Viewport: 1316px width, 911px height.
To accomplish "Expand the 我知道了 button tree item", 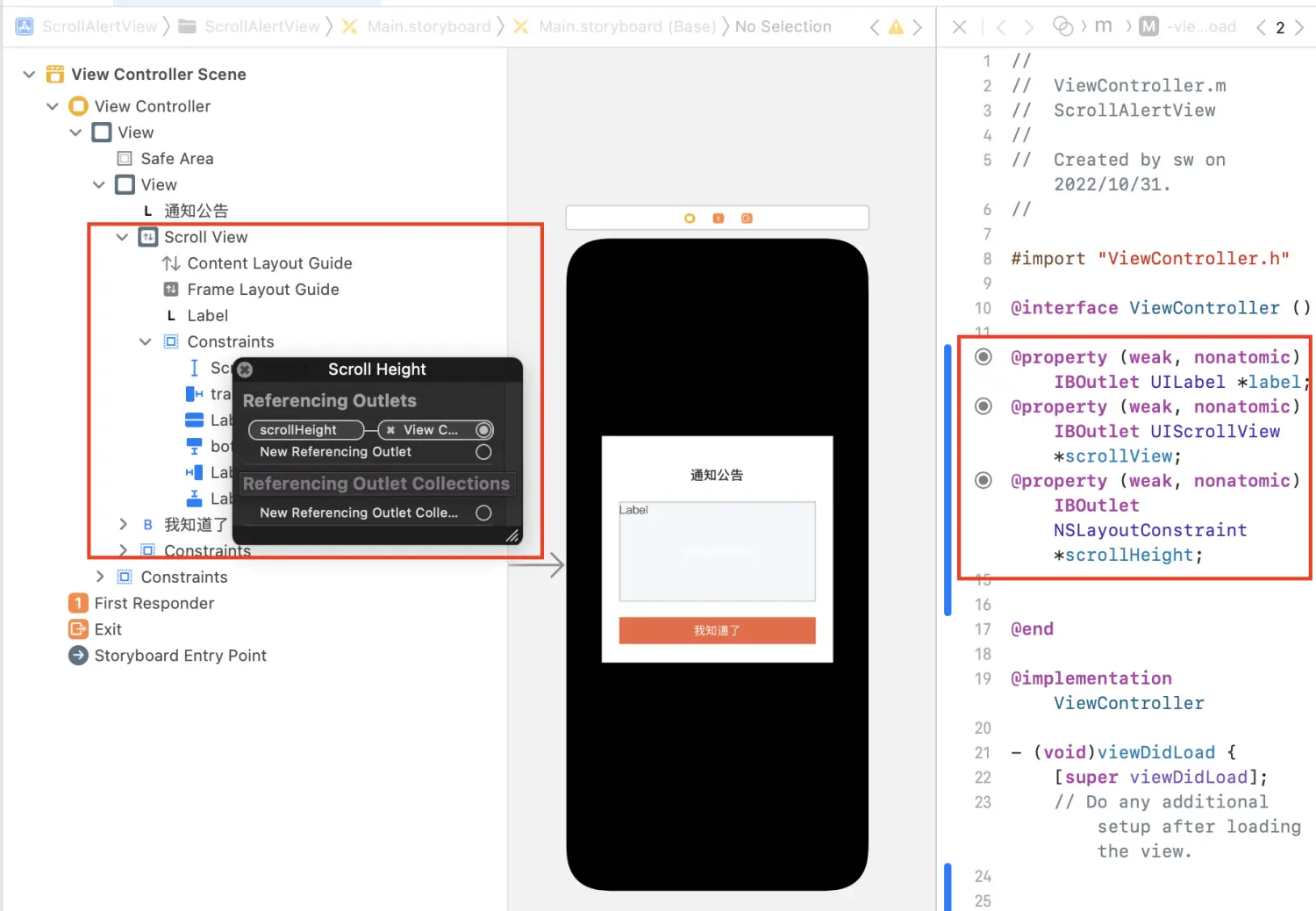I will click(x=123, y=524).
